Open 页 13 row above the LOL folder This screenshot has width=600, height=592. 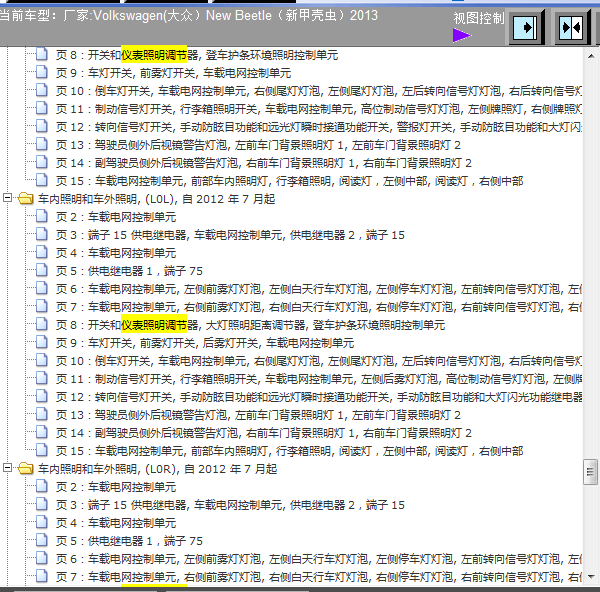click(x=258, y=145)
